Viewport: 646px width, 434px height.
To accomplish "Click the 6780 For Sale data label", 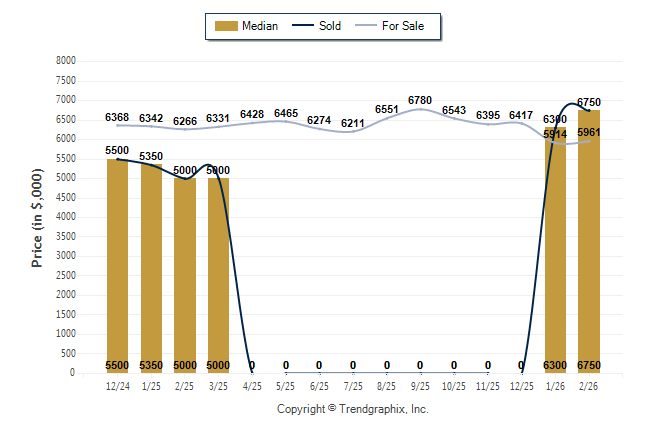I will point(420,100).
